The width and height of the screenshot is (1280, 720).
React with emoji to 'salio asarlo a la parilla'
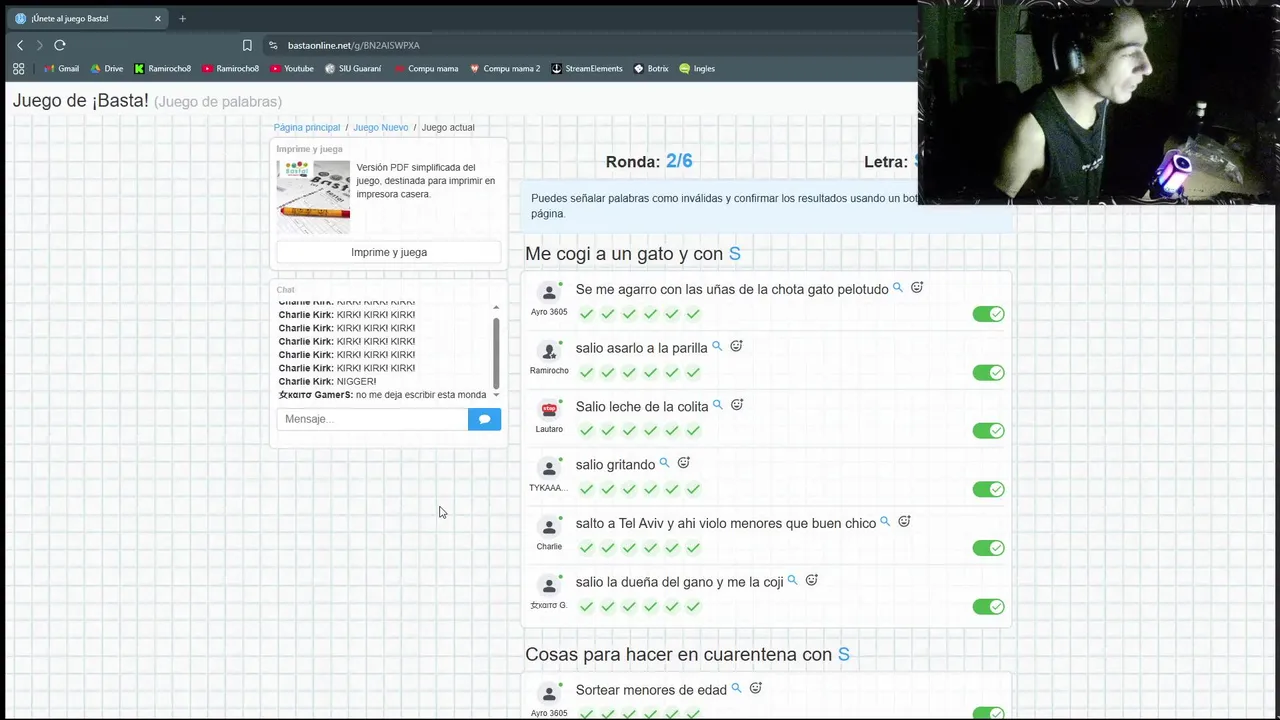(x=736, y=346)
